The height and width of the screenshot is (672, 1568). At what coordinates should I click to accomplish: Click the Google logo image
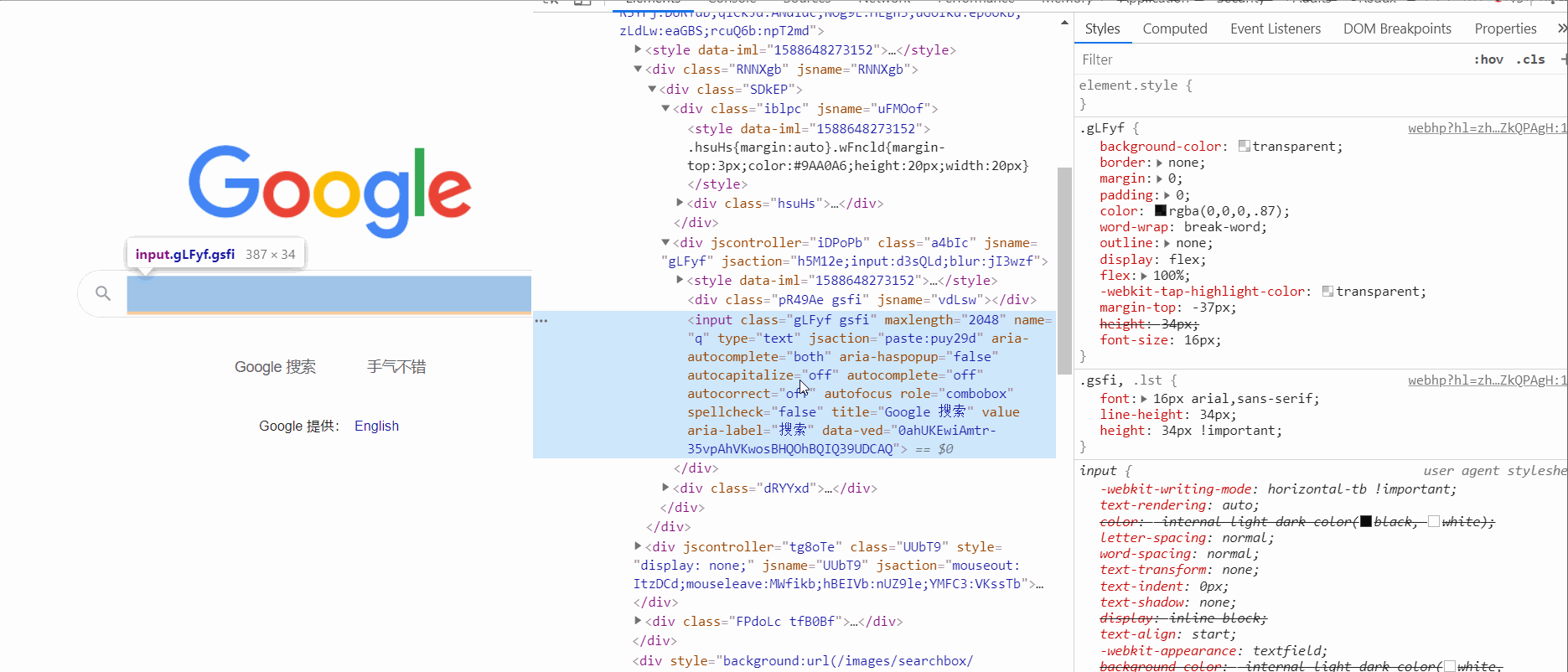pos(330,191)
